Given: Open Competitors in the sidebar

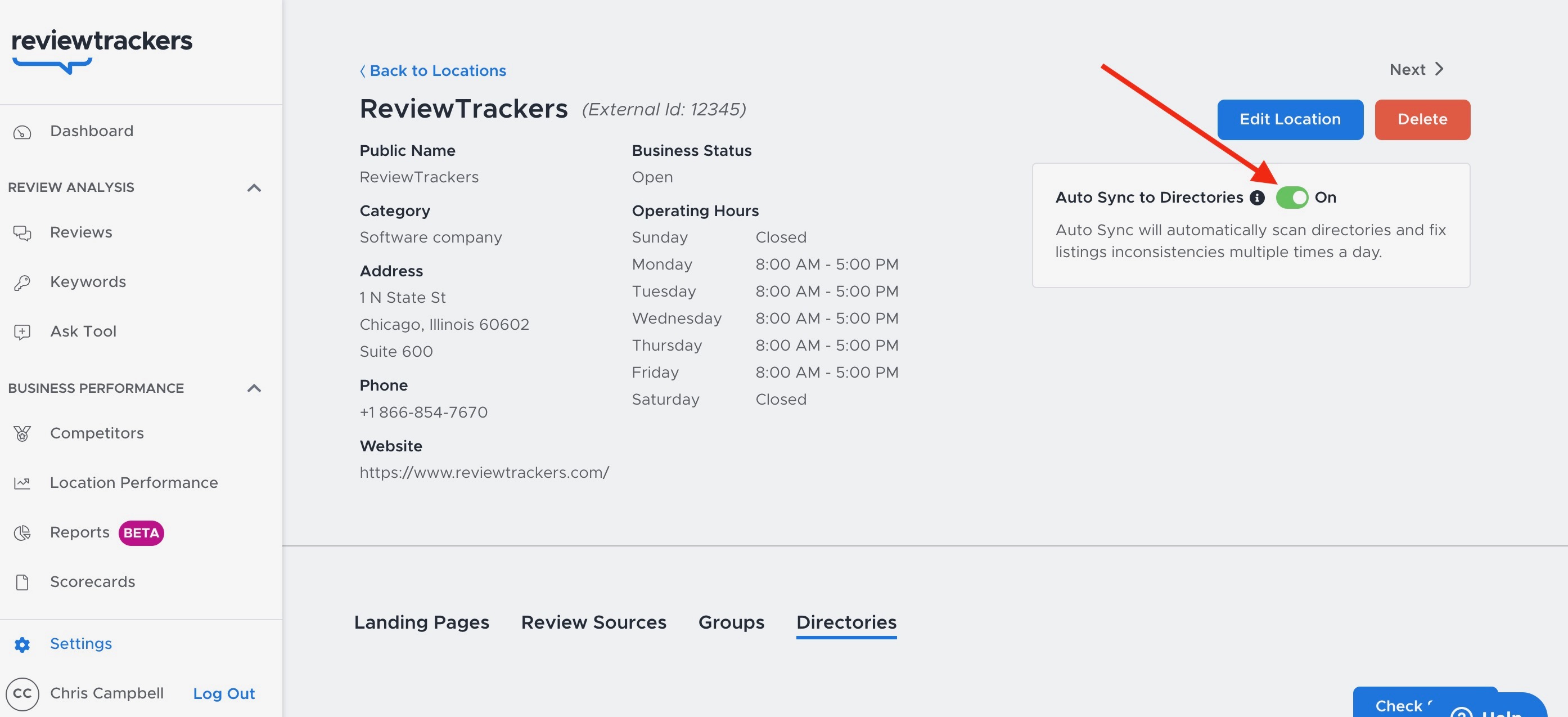Looking at the screenshot, I should [x=97, y=433].
